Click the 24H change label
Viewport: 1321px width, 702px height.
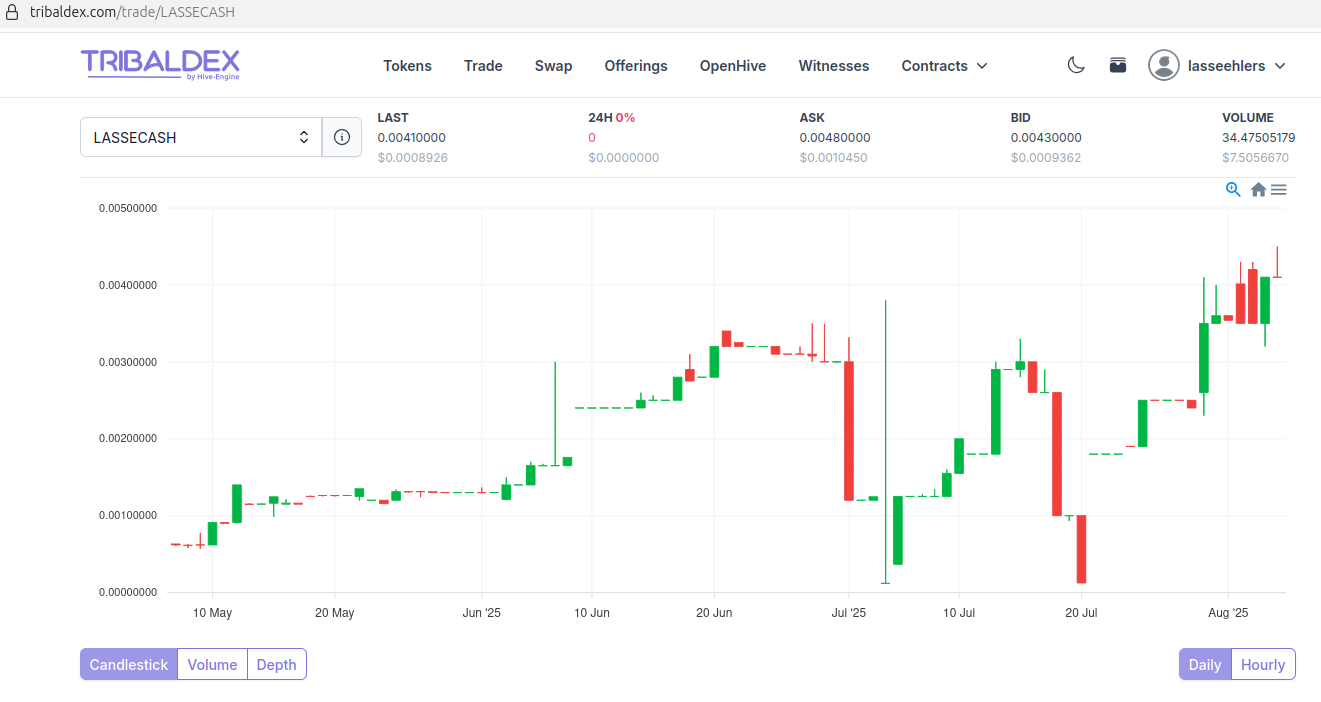click(x=611, y=118)
